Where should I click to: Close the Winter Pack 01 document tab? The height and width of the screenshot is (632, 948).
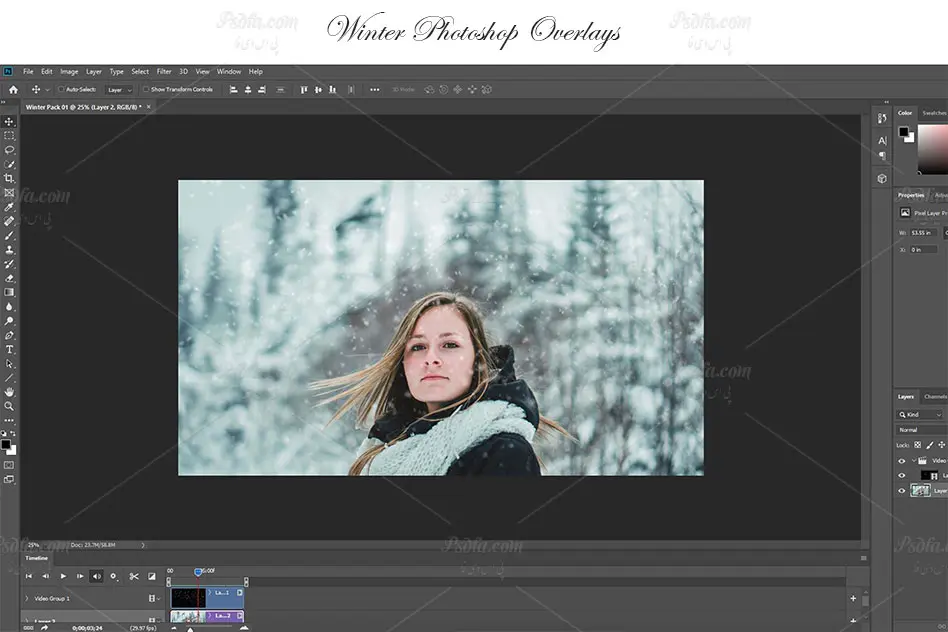(149, 107)
